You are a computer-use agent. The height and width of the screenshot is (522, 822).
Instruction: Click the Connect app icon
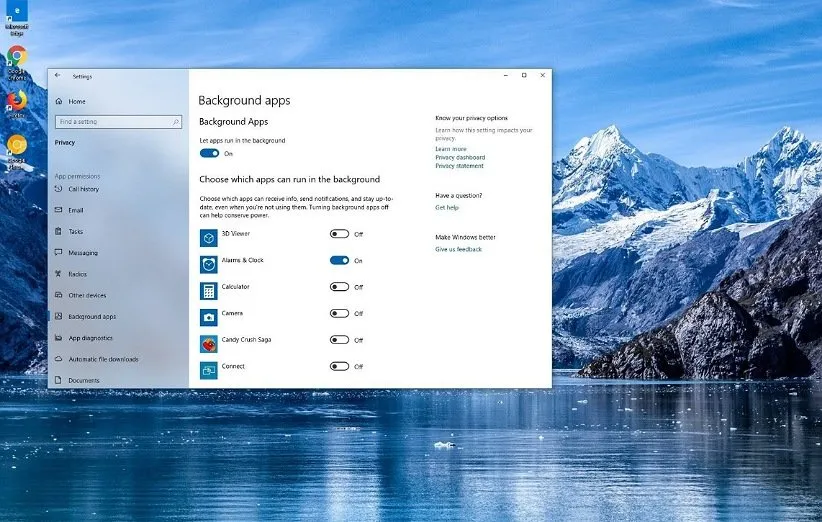[208, 370]
